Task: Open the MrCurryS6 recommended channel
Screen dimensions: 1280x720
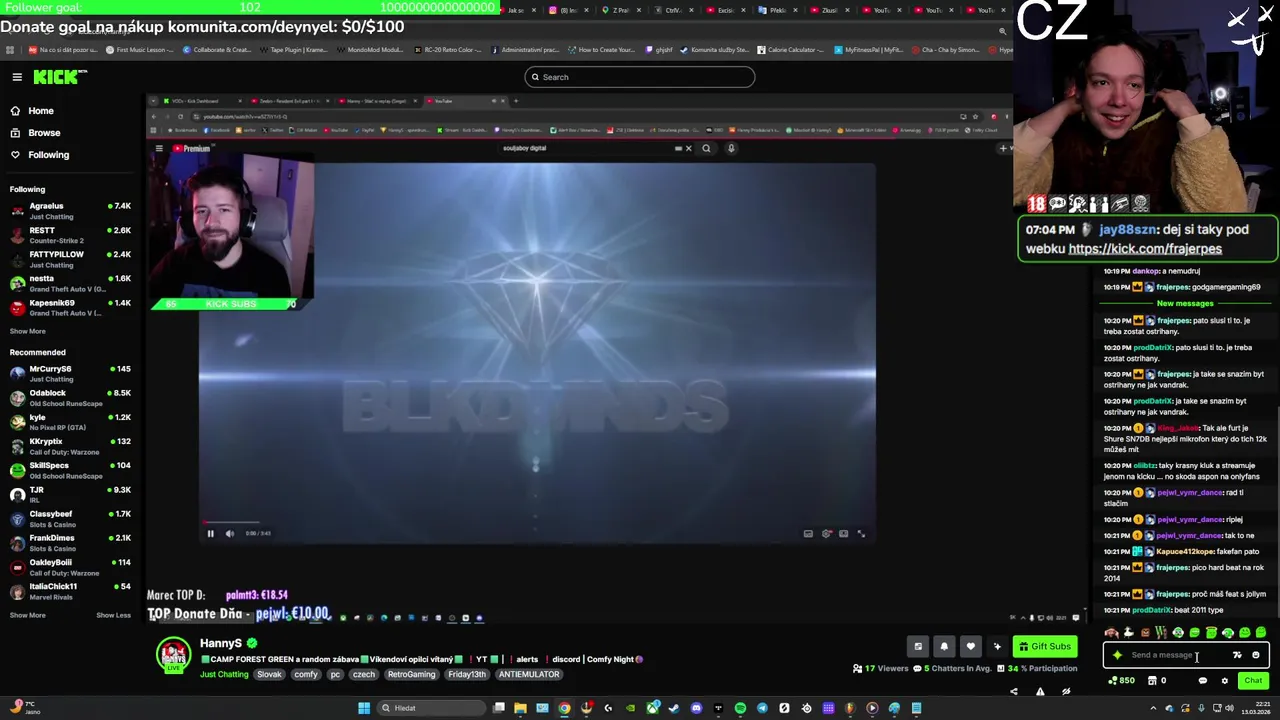Action: click(x=70, y=373)
